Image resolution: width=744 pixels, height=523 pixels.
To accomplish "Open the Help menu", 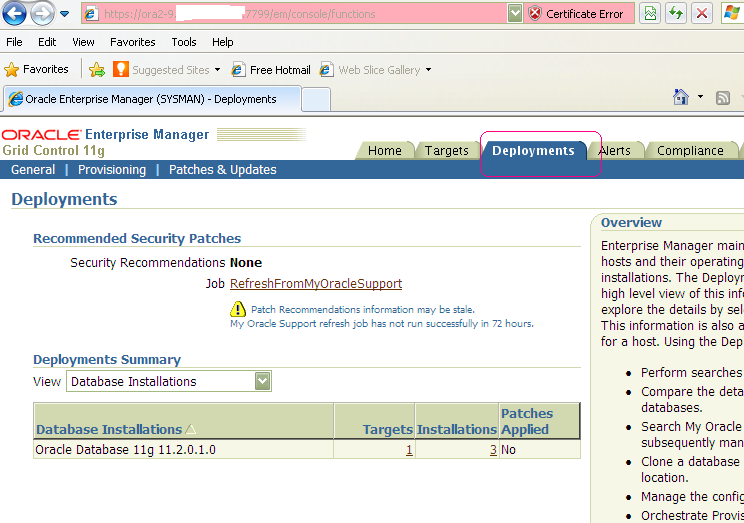I will pyautogui.click(x=222, y=42).
